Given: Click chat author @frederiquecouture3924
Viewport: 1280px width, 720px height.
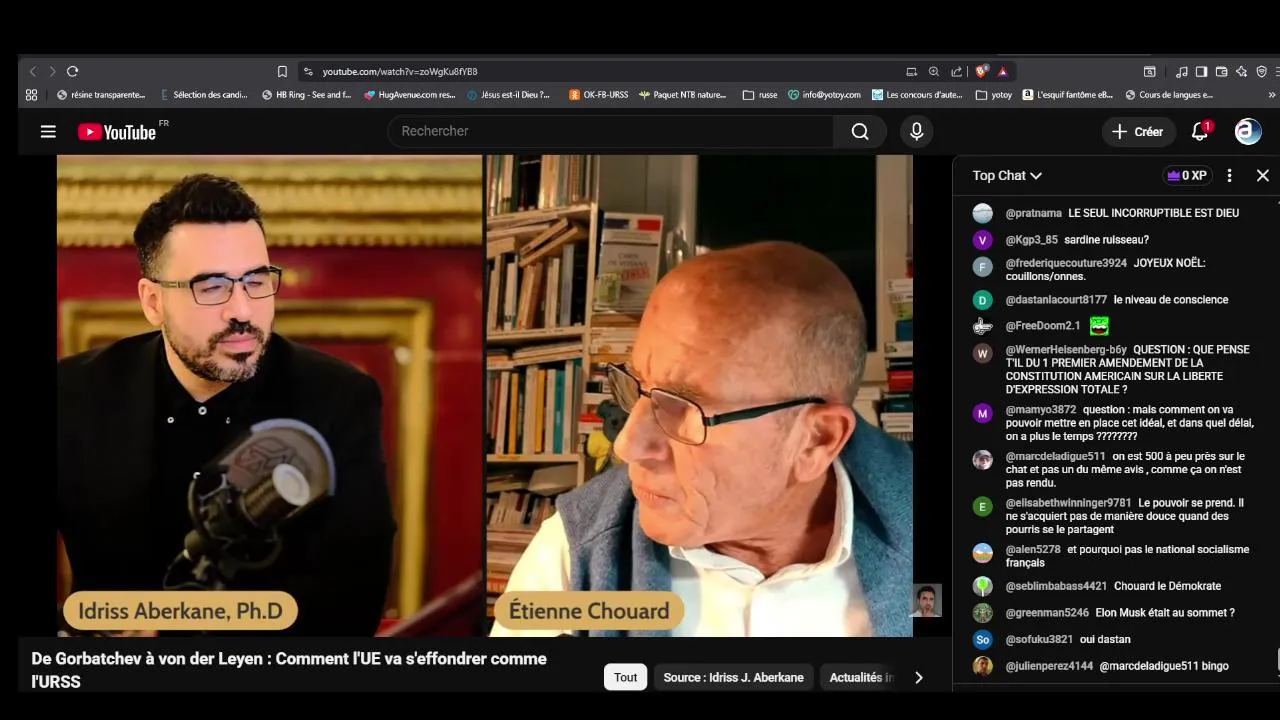Looking at the screenshot, I should click(x=1066, y=263).
